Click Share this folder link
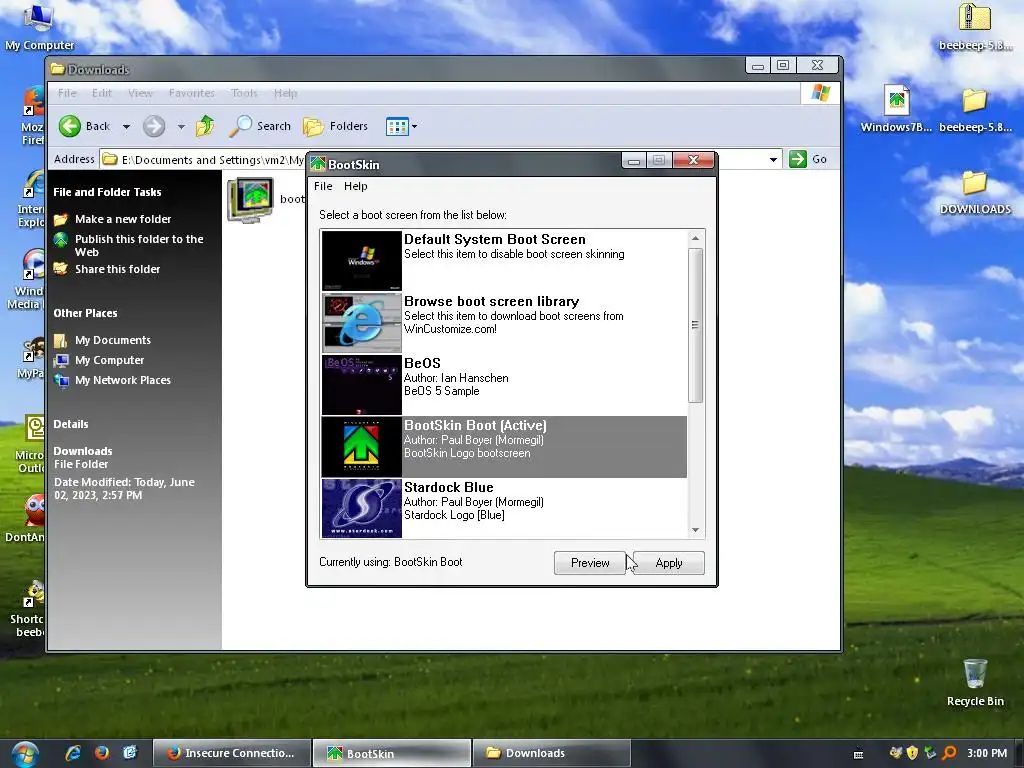 click(x=118, y=269)
